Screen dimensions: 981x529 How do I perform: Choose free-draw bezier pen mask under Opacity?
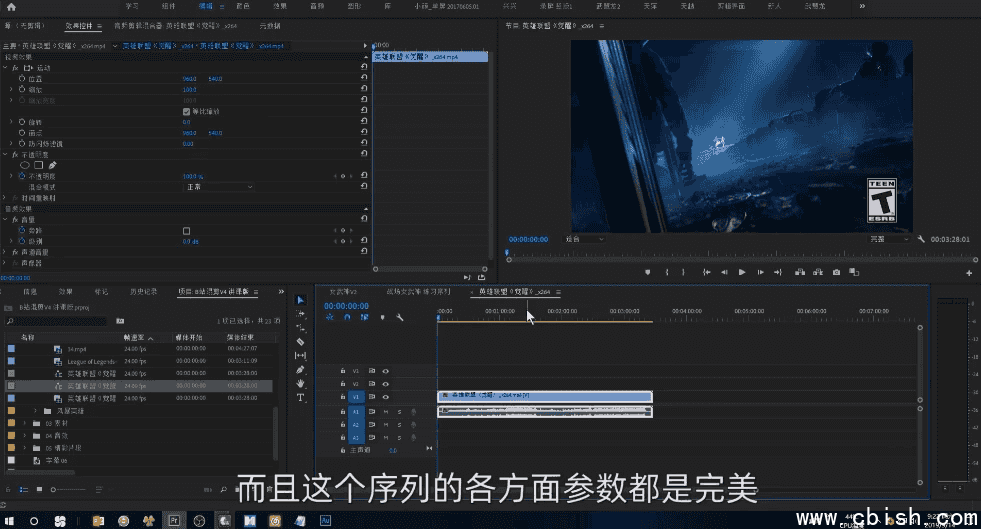tap(53, 165)
